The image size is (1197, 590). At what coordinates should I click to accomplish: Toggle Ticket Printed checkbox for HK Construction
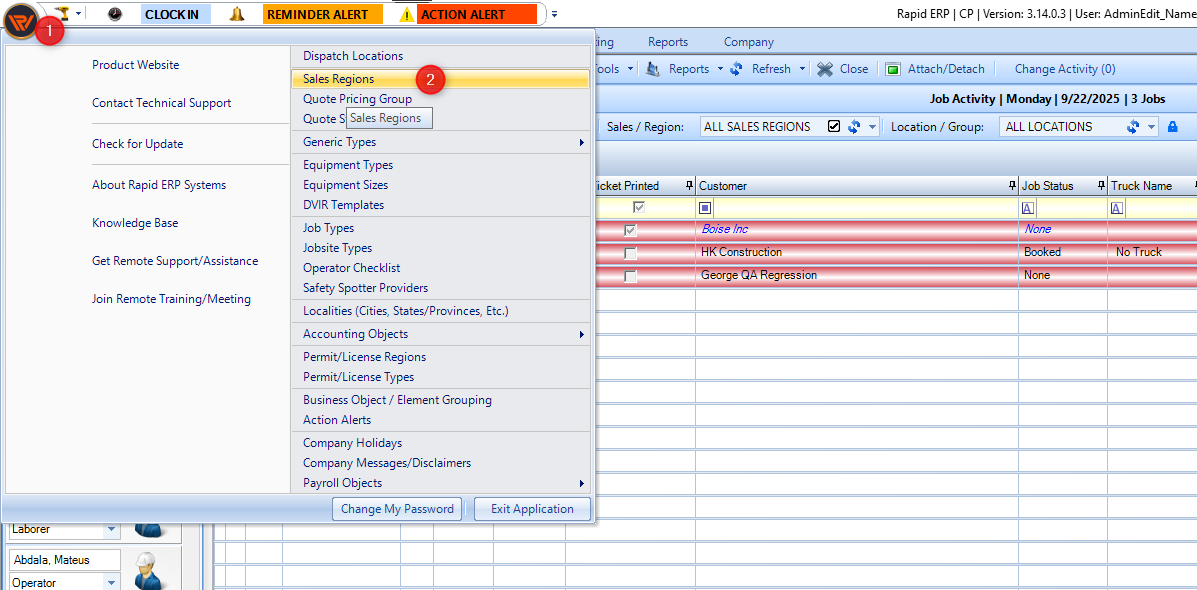coord(631,253)
